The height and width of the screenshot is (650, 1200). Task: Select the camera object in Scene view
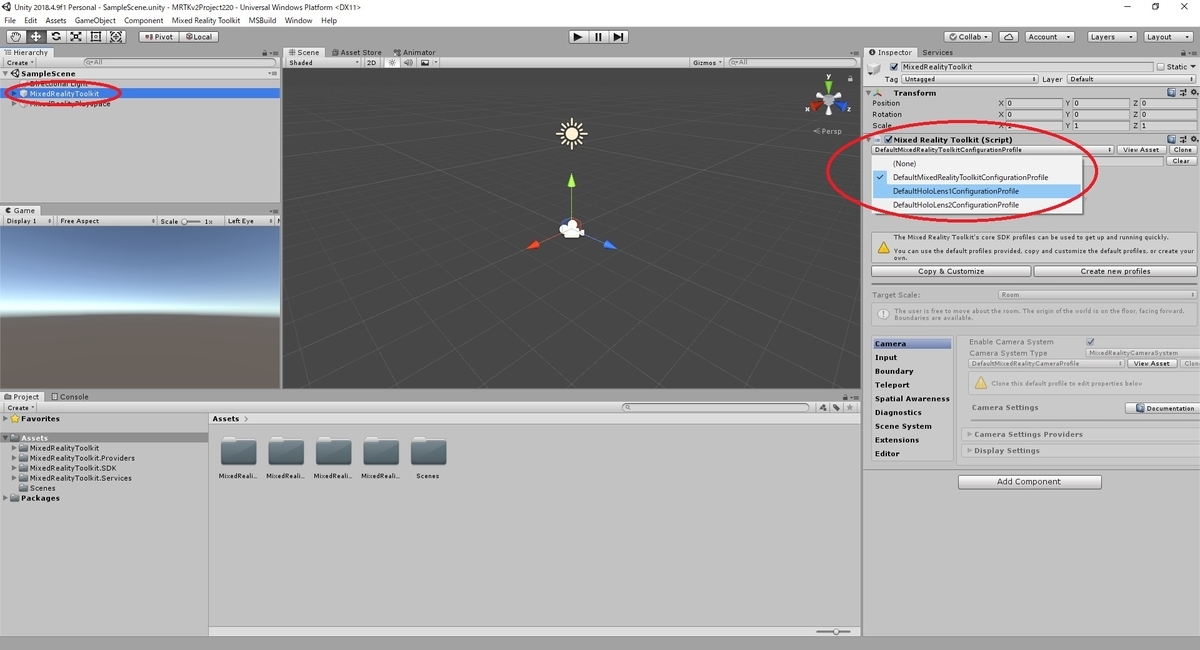571,229
